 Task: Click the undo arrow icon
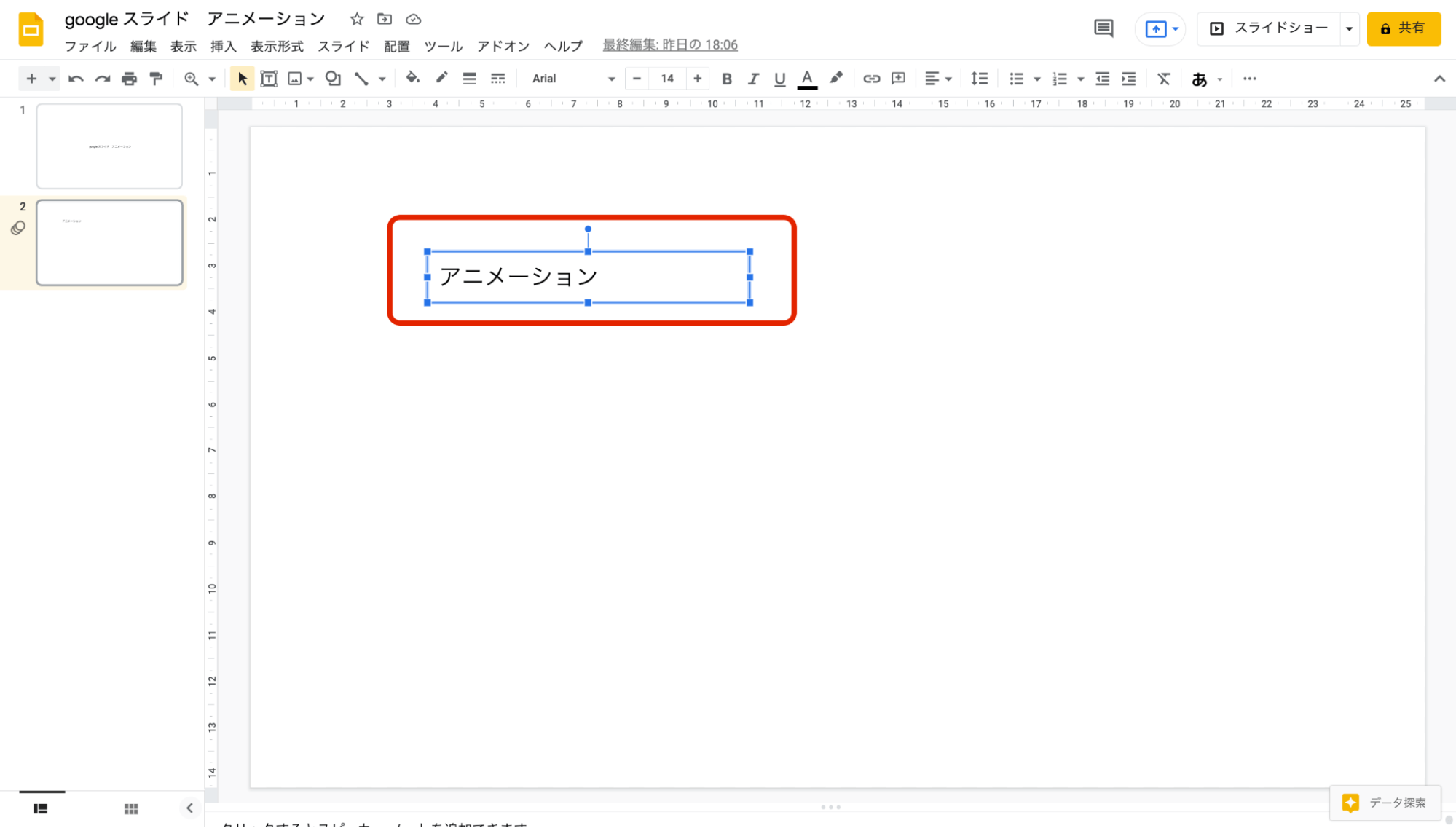click(76, 79)
